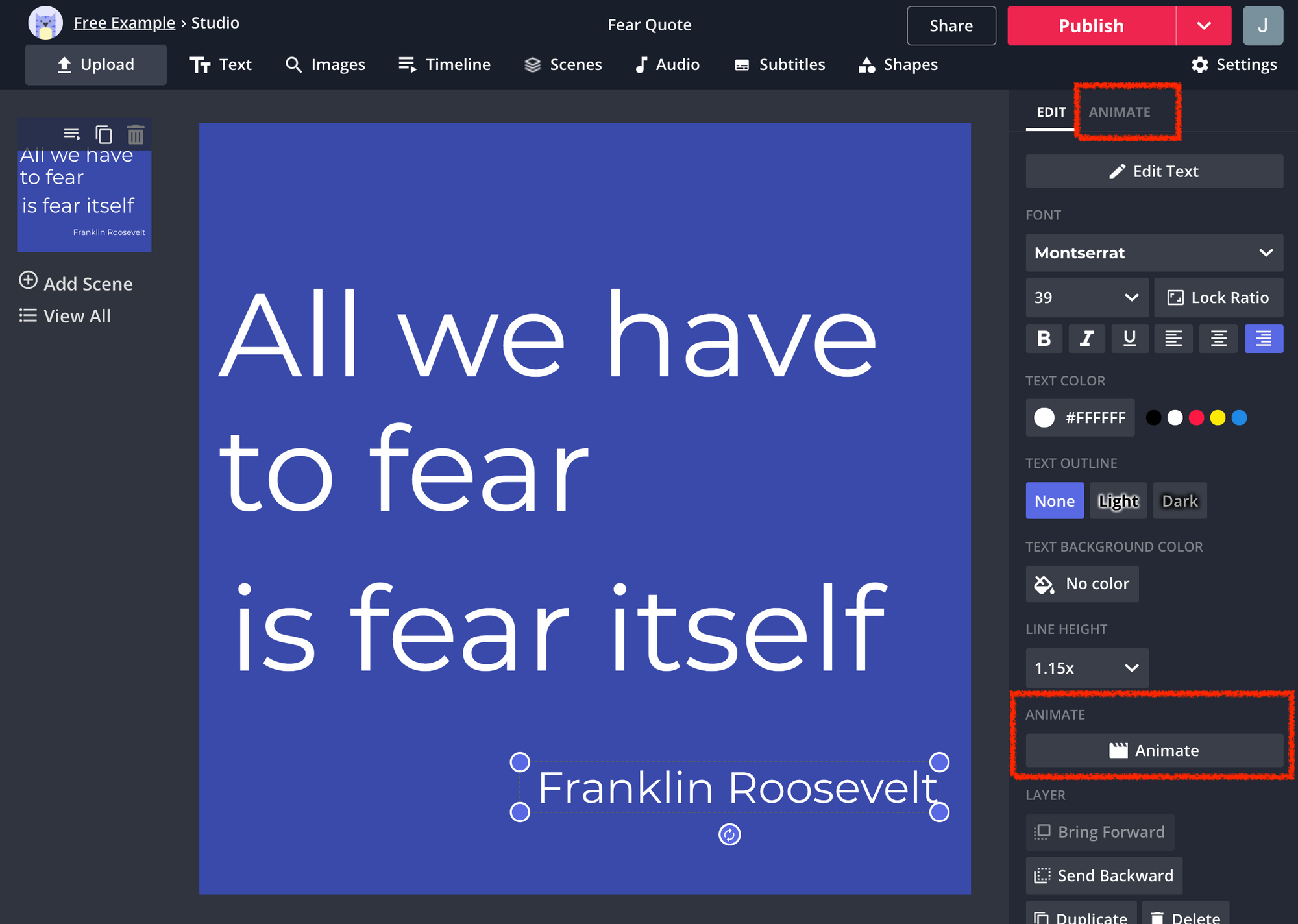Screen dimensions: 1298x924
Task: Center align the text
Action: tap(1218, 338)
